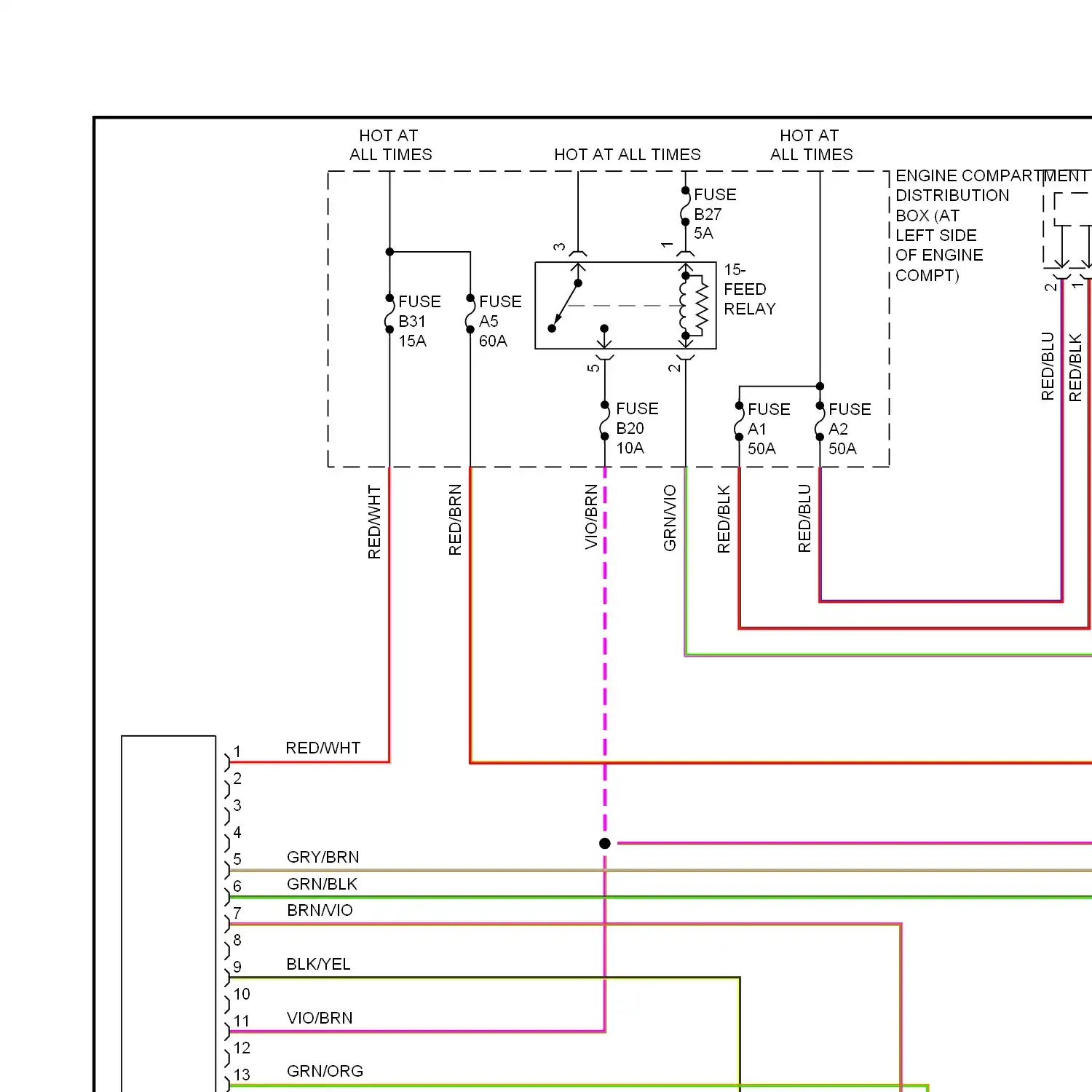Click the fuse A1 symbol

(x=739, y=422)
